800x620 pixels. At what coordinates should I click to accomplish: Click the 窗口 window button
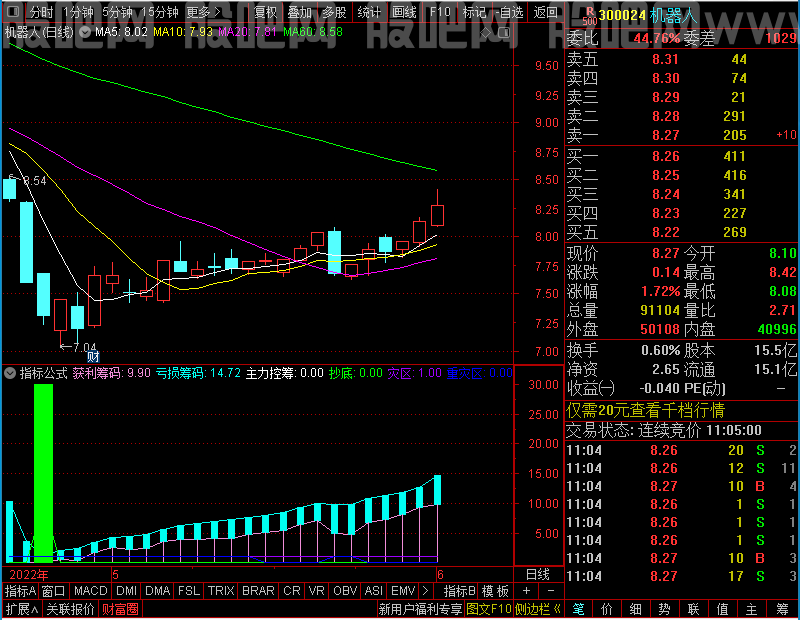(x=54, y=591)
